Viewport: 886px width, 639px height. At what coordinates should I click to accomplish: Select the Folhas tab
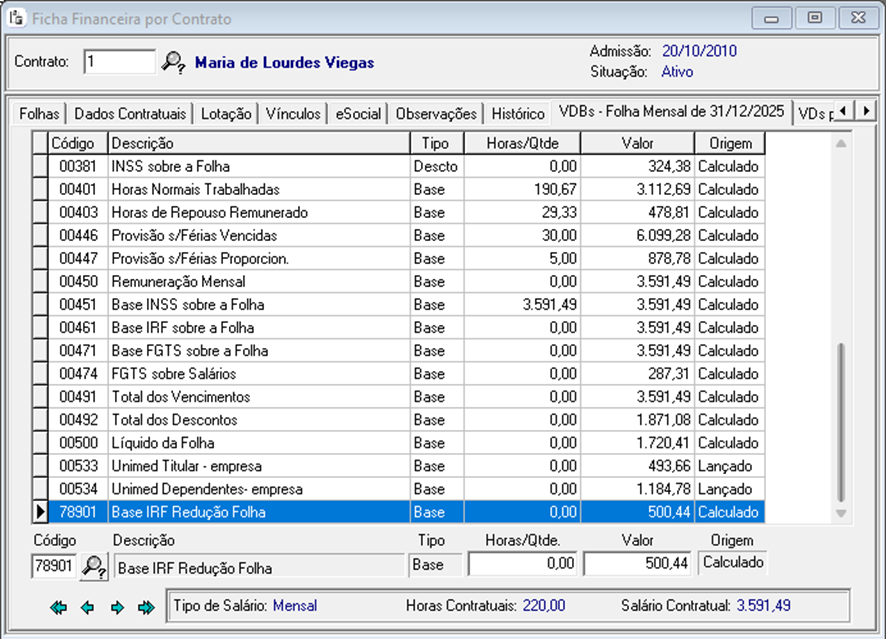pyautogui.click(x=40, y=114)
